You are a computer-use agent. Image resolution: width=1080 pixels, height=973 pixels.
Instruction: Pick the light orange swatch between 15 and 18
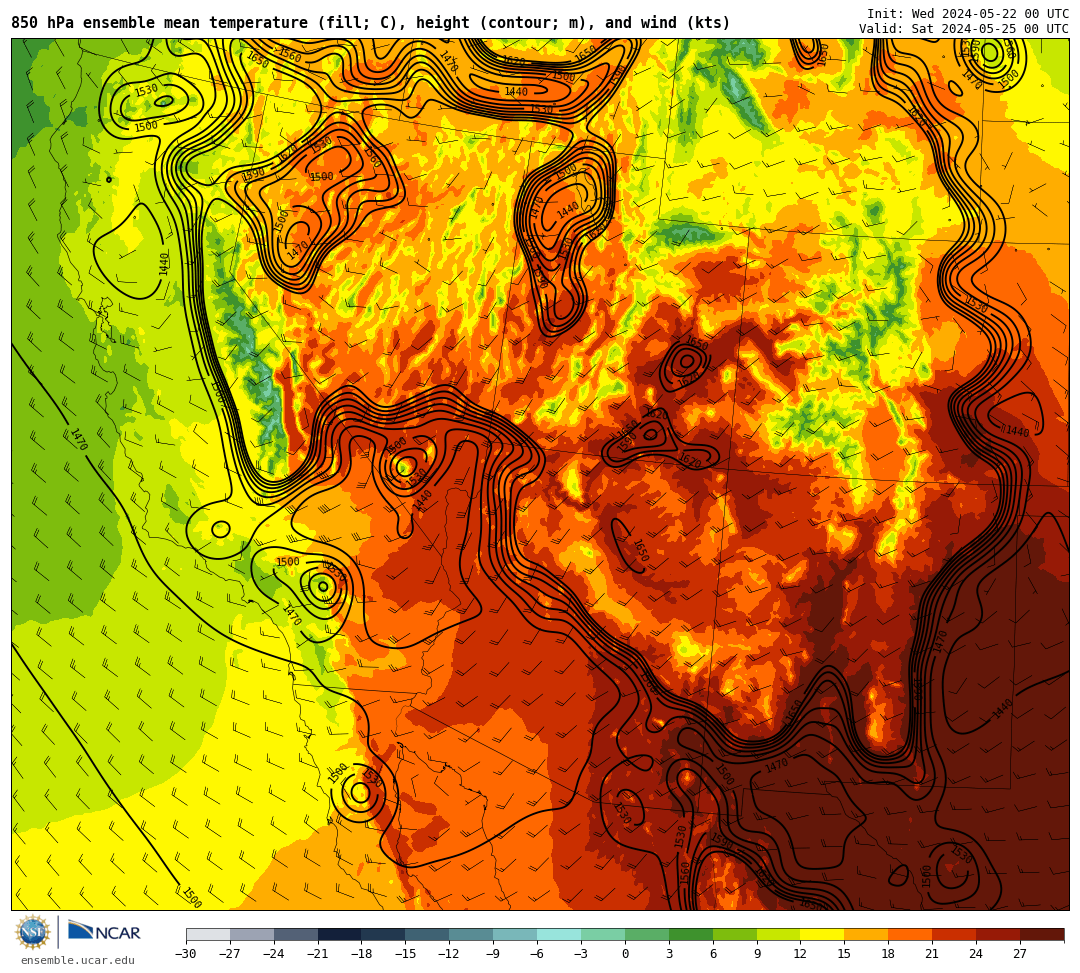[866, 934]
